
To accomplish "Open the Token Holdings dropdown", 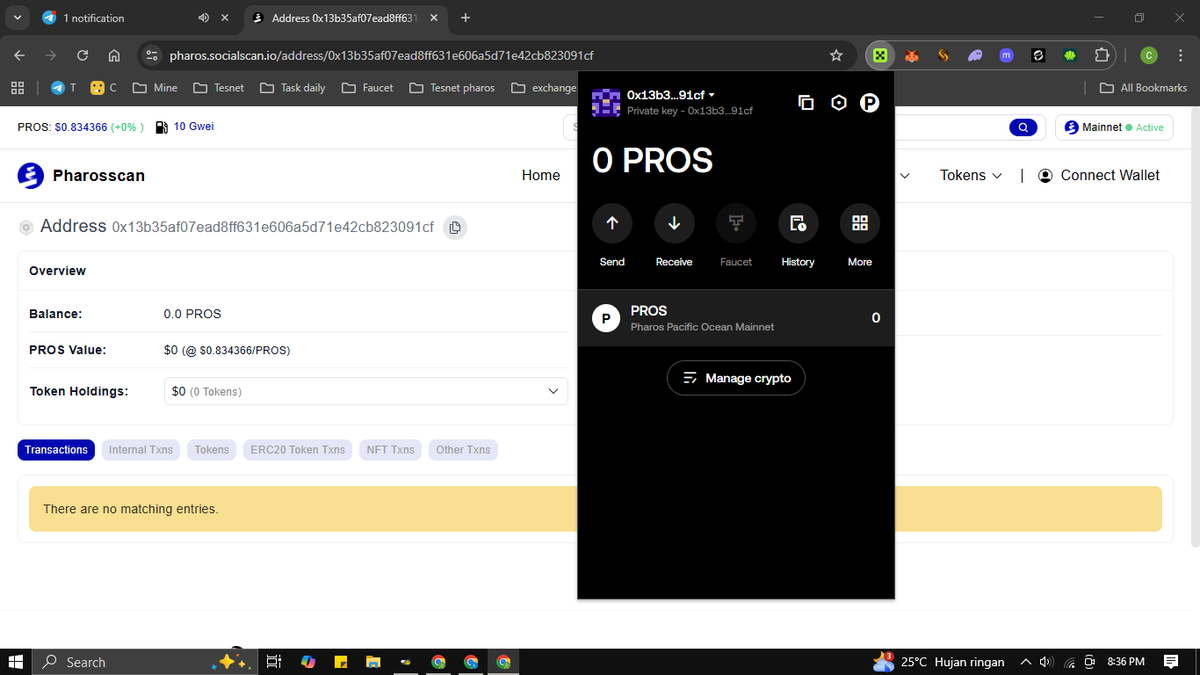I will pyautogui.click(x=365, y=391).
